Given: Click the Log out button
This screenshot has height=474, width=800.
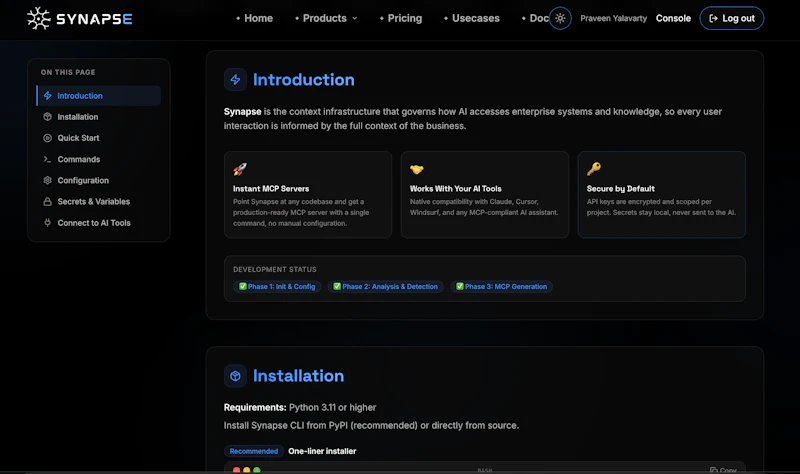Looking at the screenshot, I should click(731, 18).
